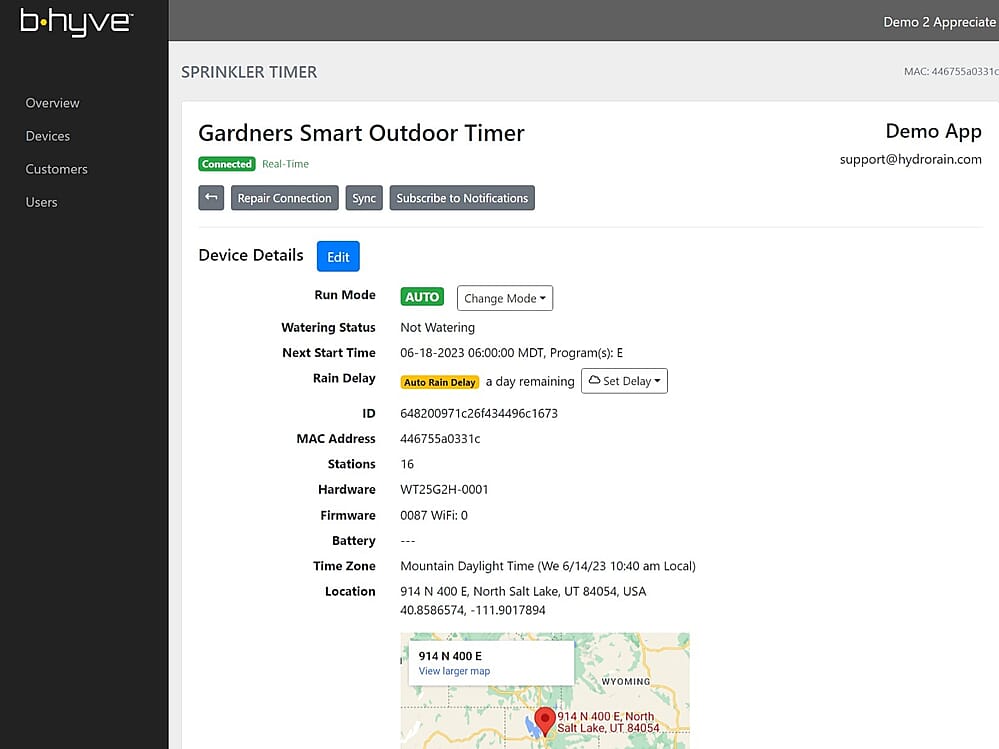Click the AUTO run mode badge
Viewport: 999px width, 749px height.
click(x=422, y=297)
